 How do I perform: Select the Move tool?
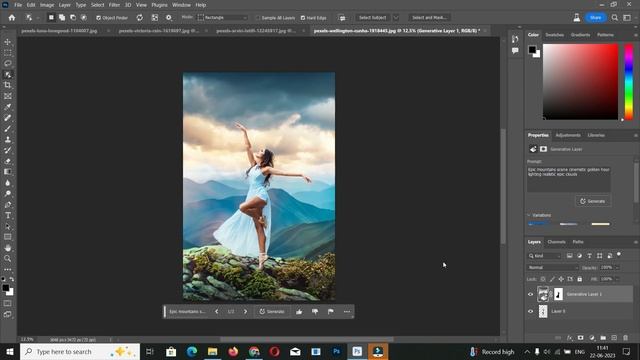click(x=8, y=42)
